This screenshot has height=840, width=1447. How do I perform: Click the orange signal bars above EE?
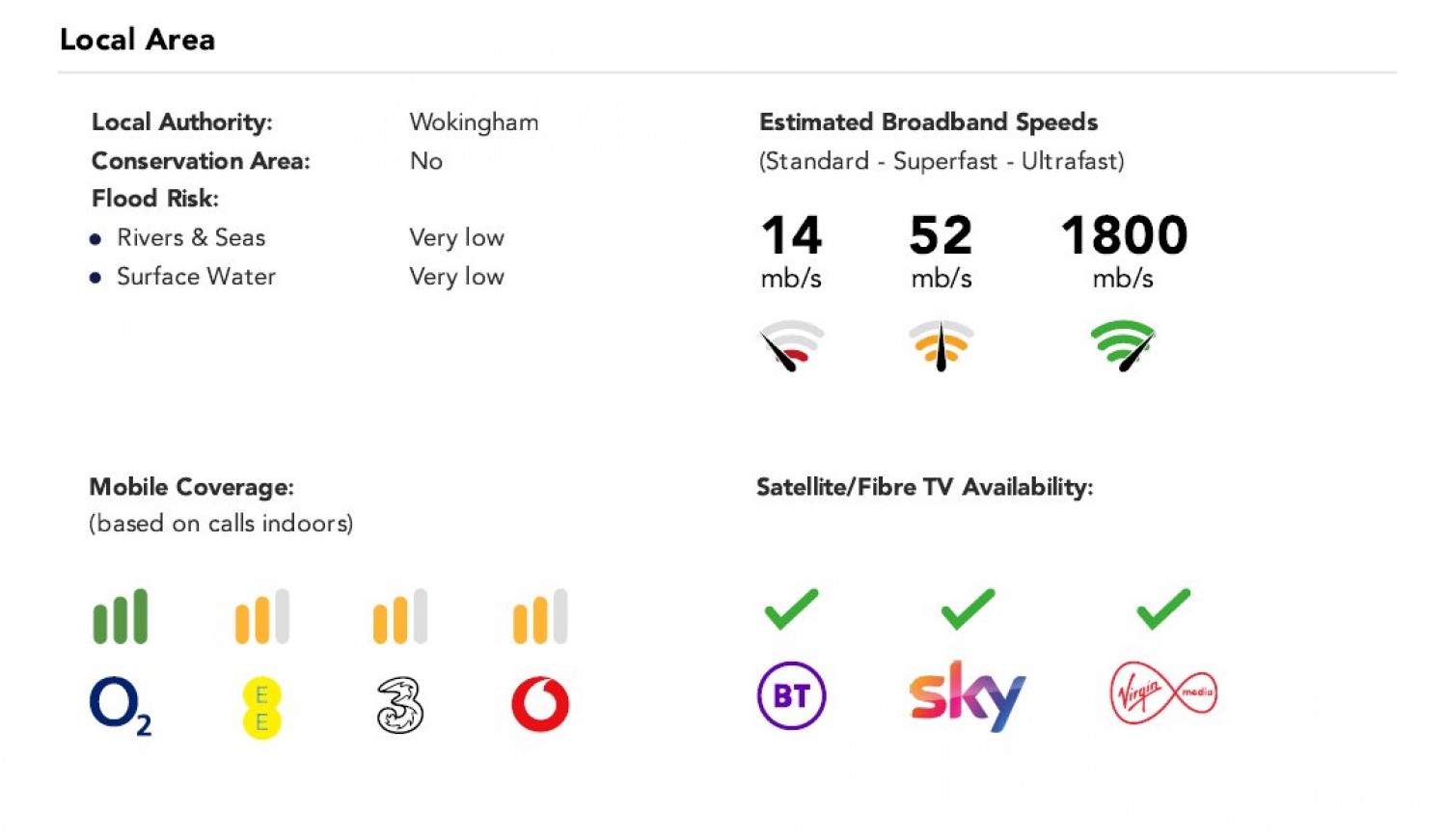pyautogui.click(x=262, y=616)
